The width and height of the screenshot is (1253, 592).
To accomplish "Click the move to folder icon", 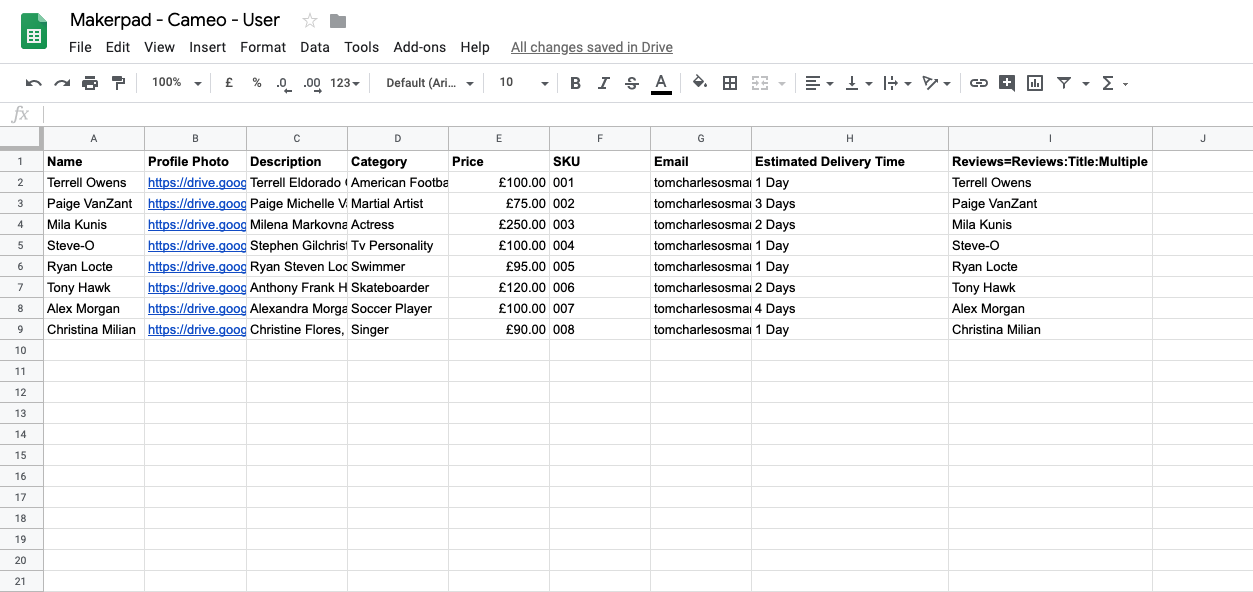I will point(338,21).
